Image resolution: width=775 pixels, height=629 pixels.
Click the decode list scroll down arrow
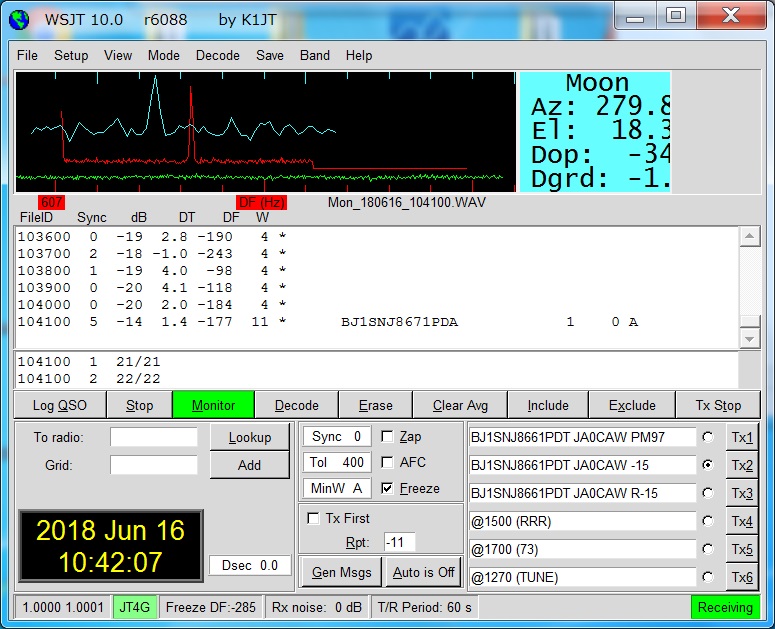(750, 339)
